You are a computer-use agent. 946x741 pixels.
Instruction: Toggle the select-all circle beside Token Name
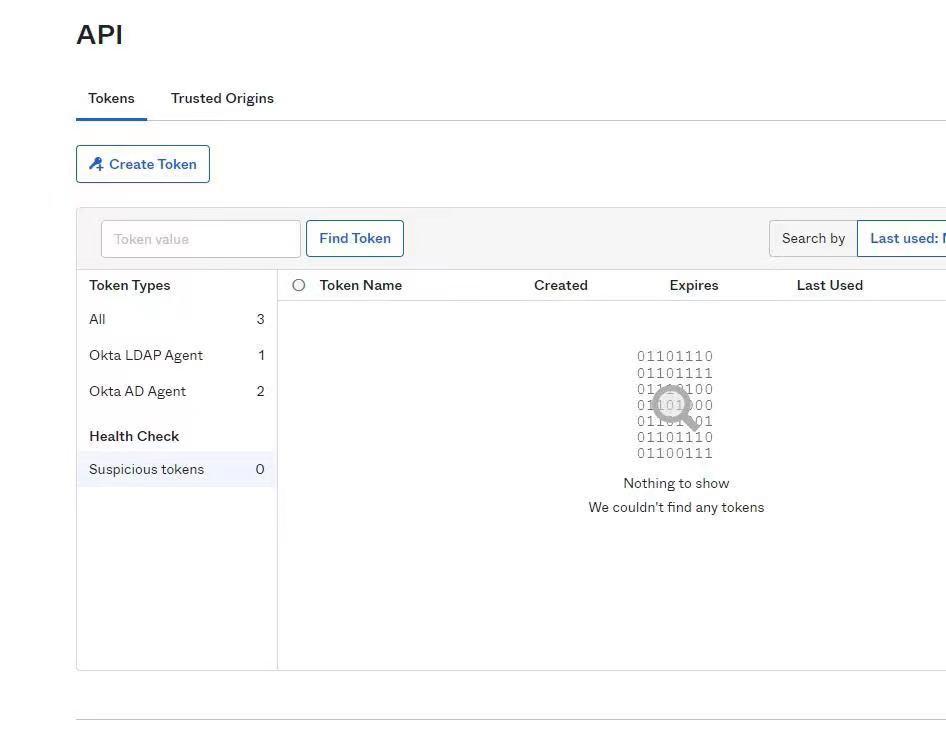(298, 285)
